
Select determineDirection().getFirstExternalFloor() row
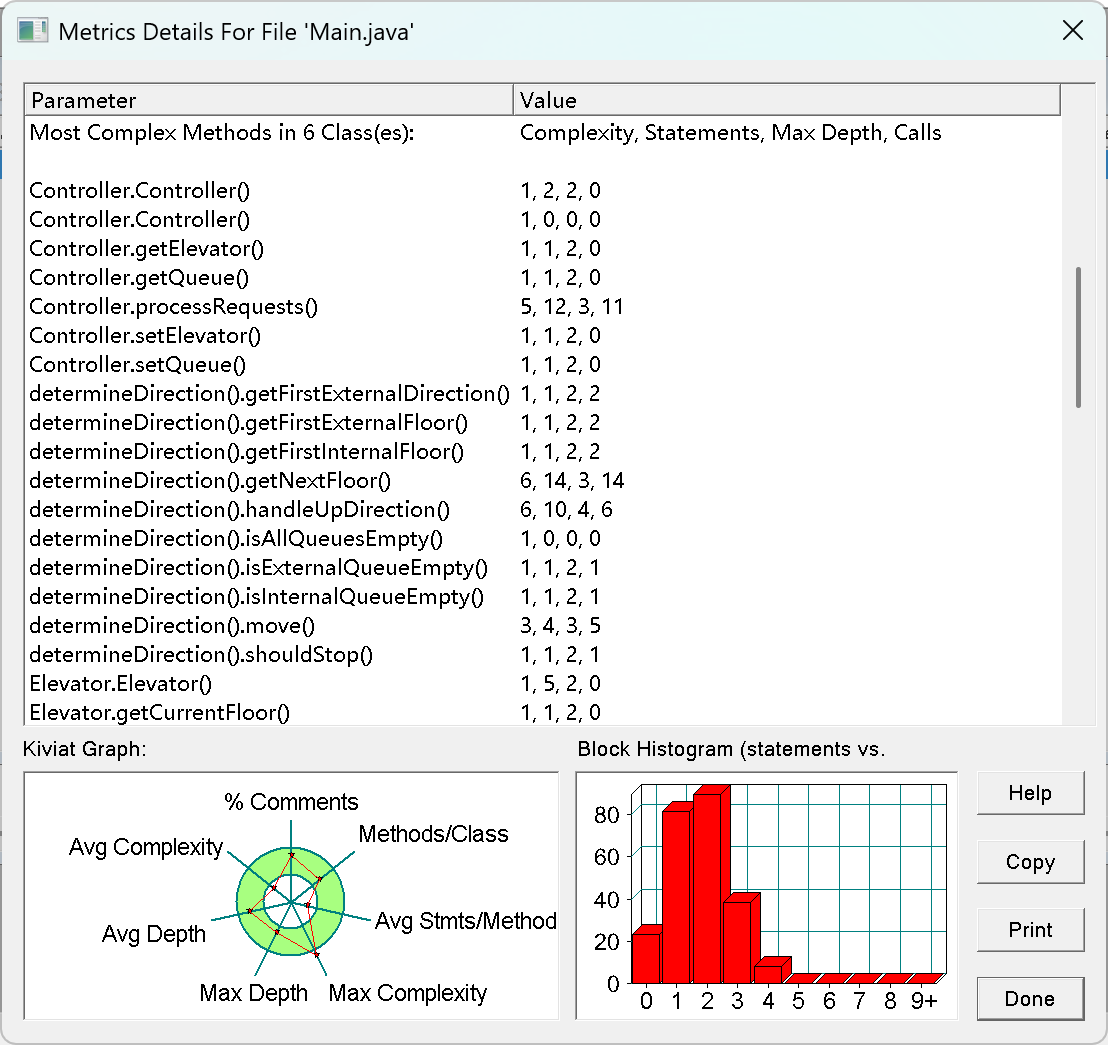click(x=543, y=423)
